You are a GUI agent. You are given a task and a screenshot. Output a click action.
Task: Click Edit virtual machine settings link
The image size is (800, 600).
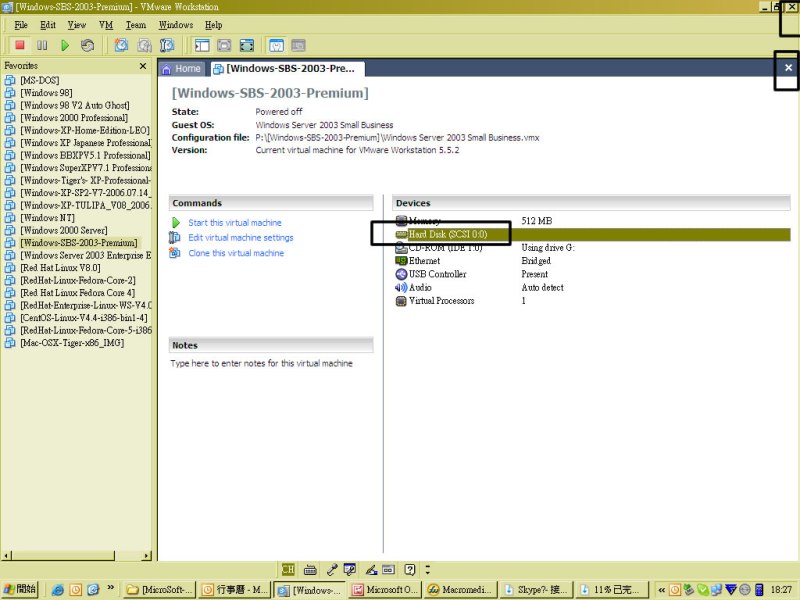click(241, 238)
